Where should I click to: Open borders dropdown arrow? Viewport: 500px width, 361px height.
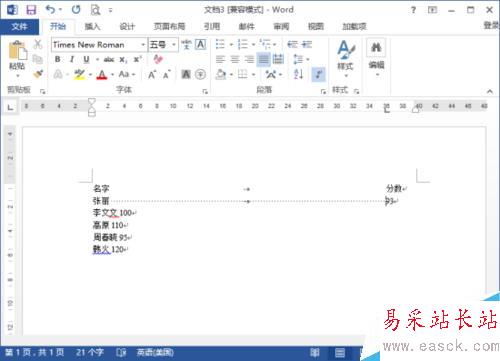pyautogui.click(x=253, y=74)
